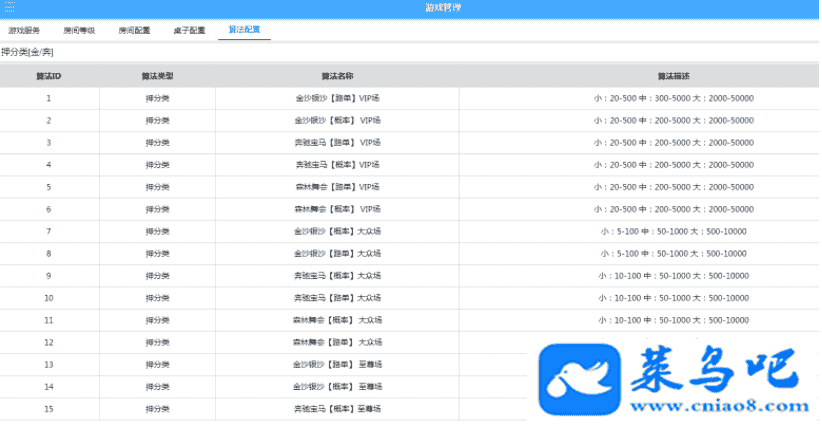
Task: Select 金沙银沙【概率】至尊场 row name
Action: click(x=337, y=387)
